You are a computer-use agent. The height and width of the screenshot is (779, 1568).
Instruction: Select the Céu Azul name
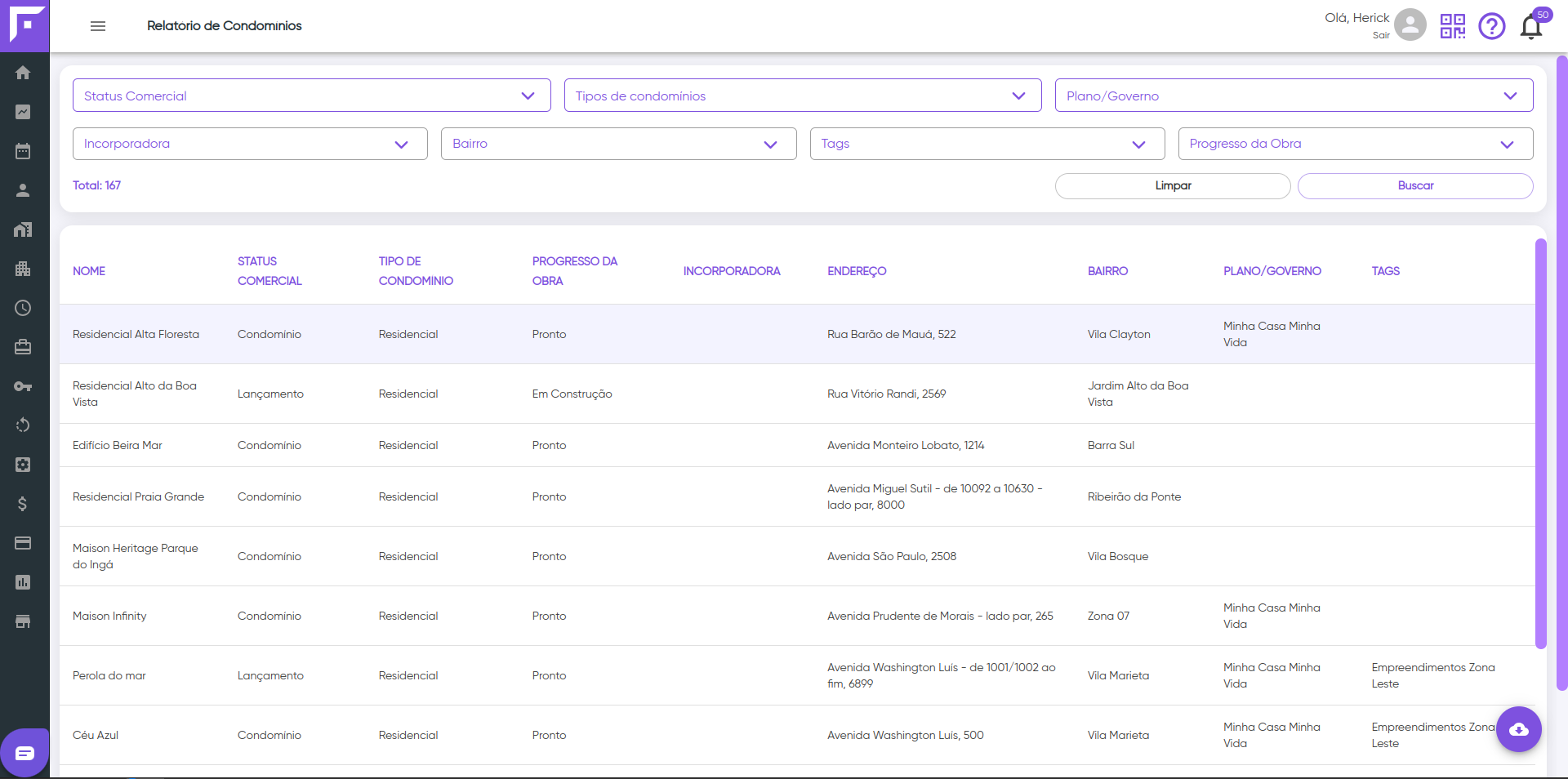pos(96,735)
